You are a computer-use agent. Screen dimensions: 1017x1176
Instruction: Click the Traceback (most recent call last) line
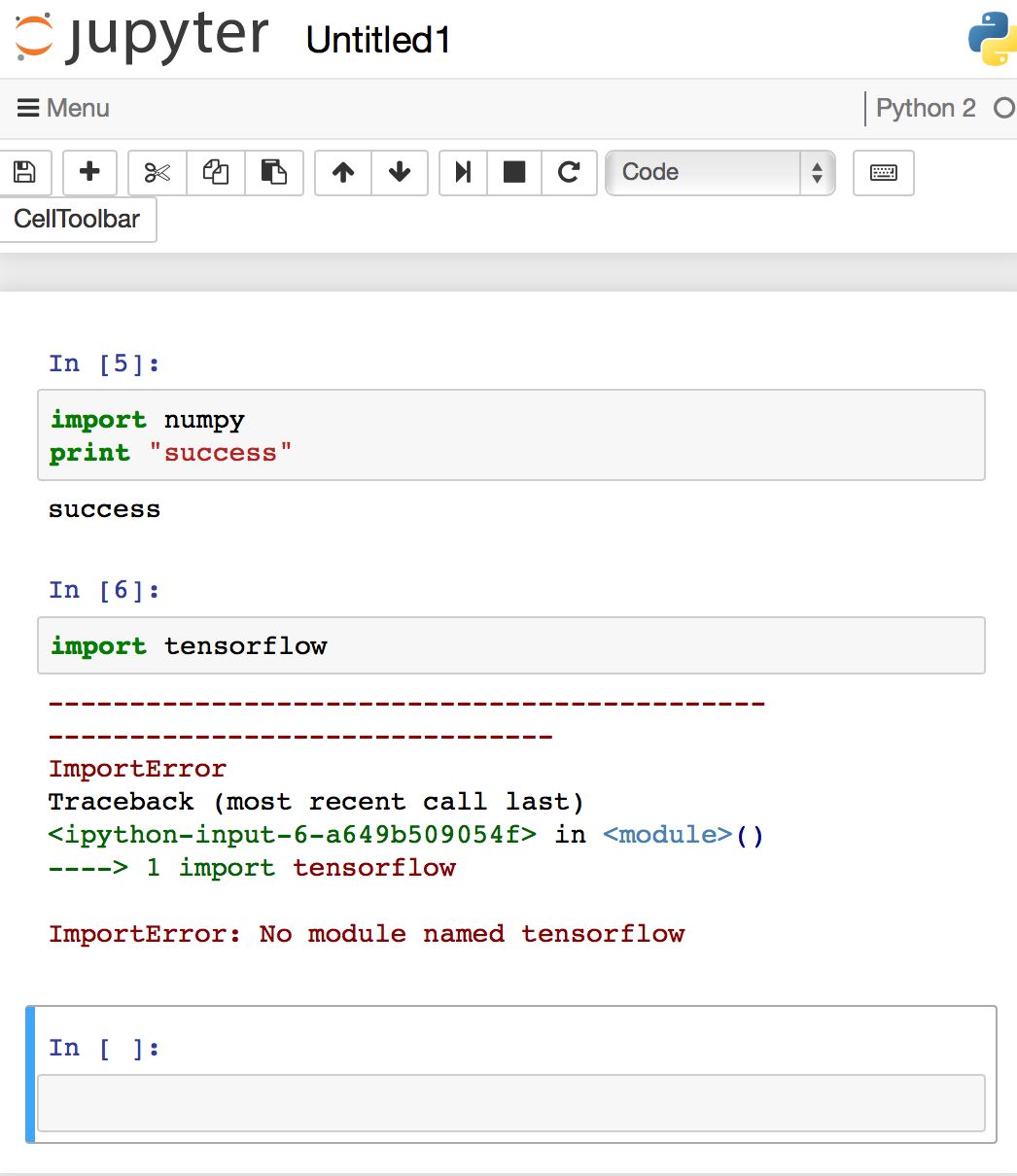coord(316,802)
